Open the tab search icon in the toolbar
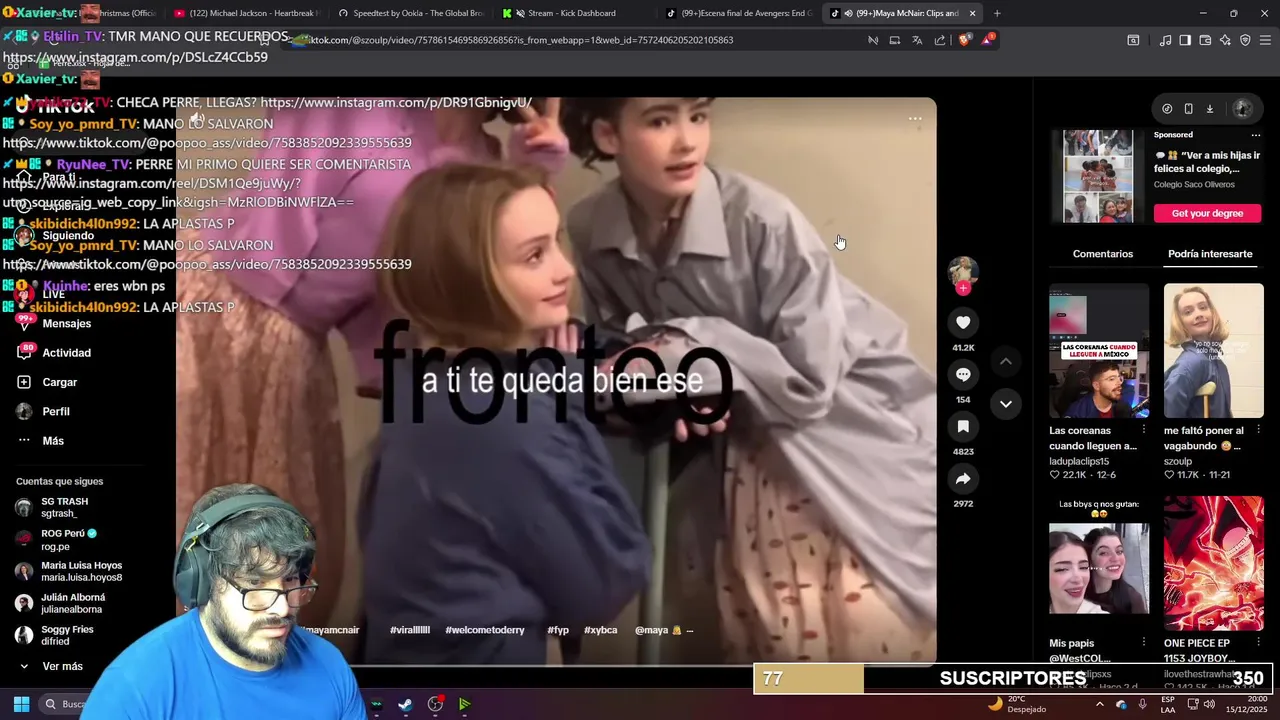This screenshot has width=1280, height=720. coord(1133,40)
